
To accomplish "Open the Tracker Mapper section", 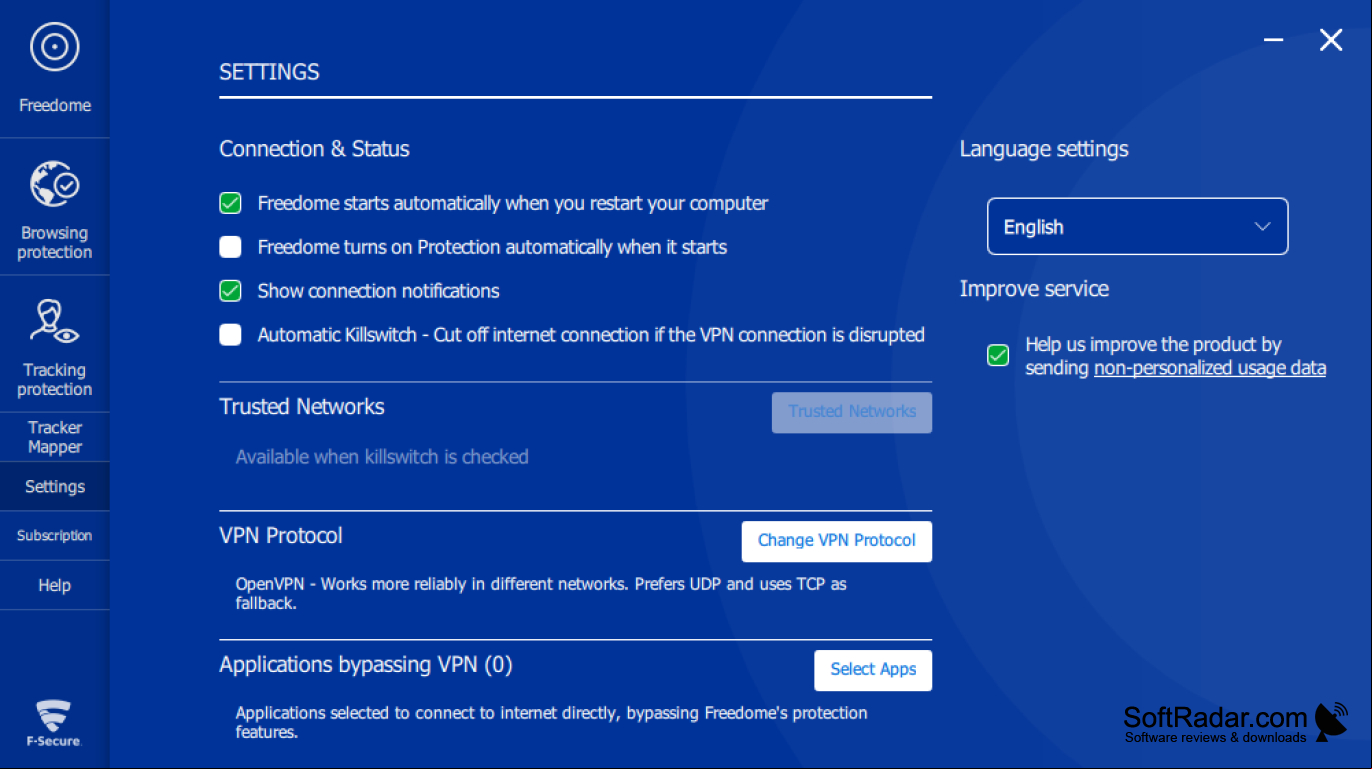I will click(55, 437).
